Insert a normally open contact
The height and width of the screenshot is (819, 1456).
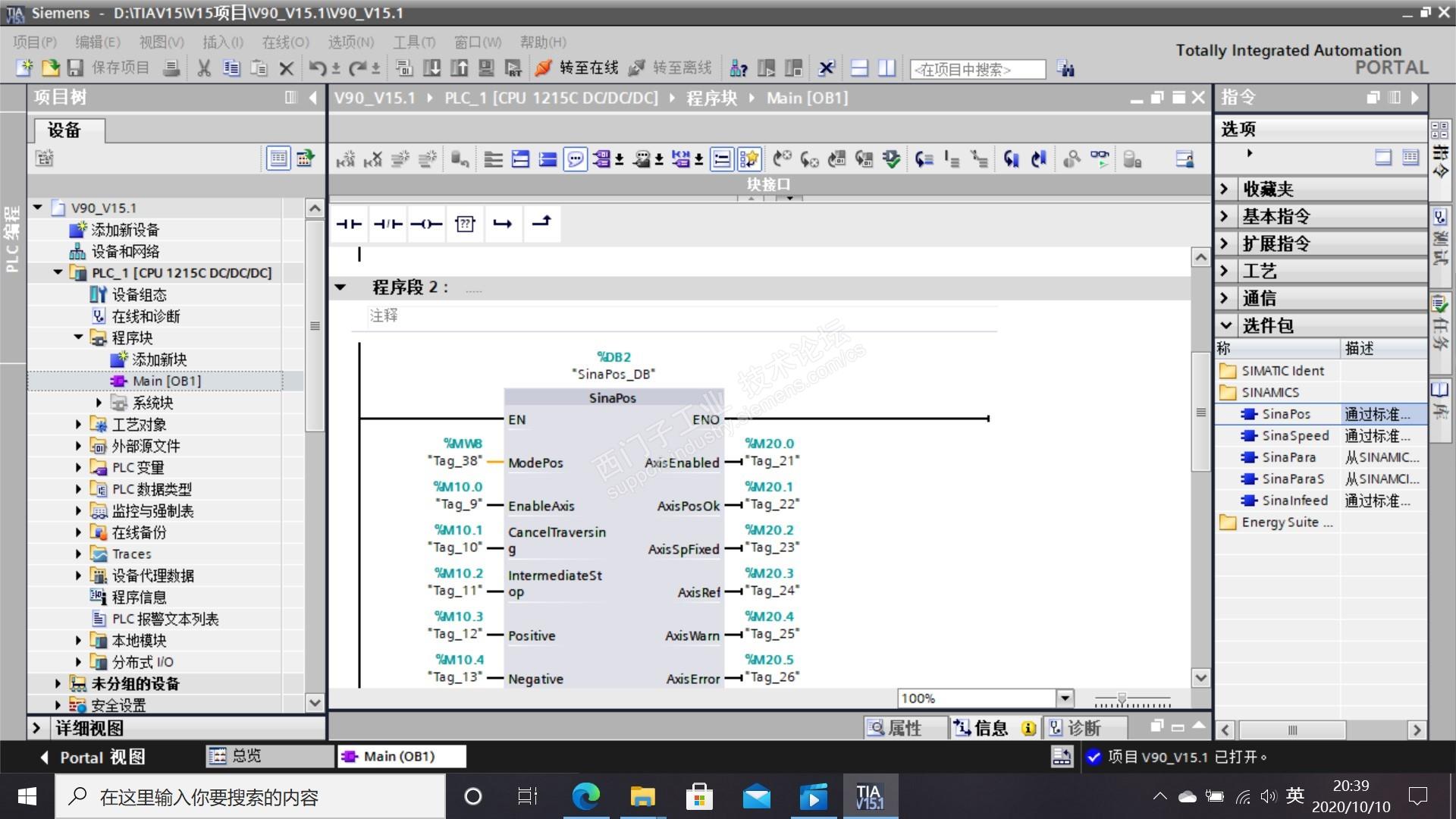350,224
